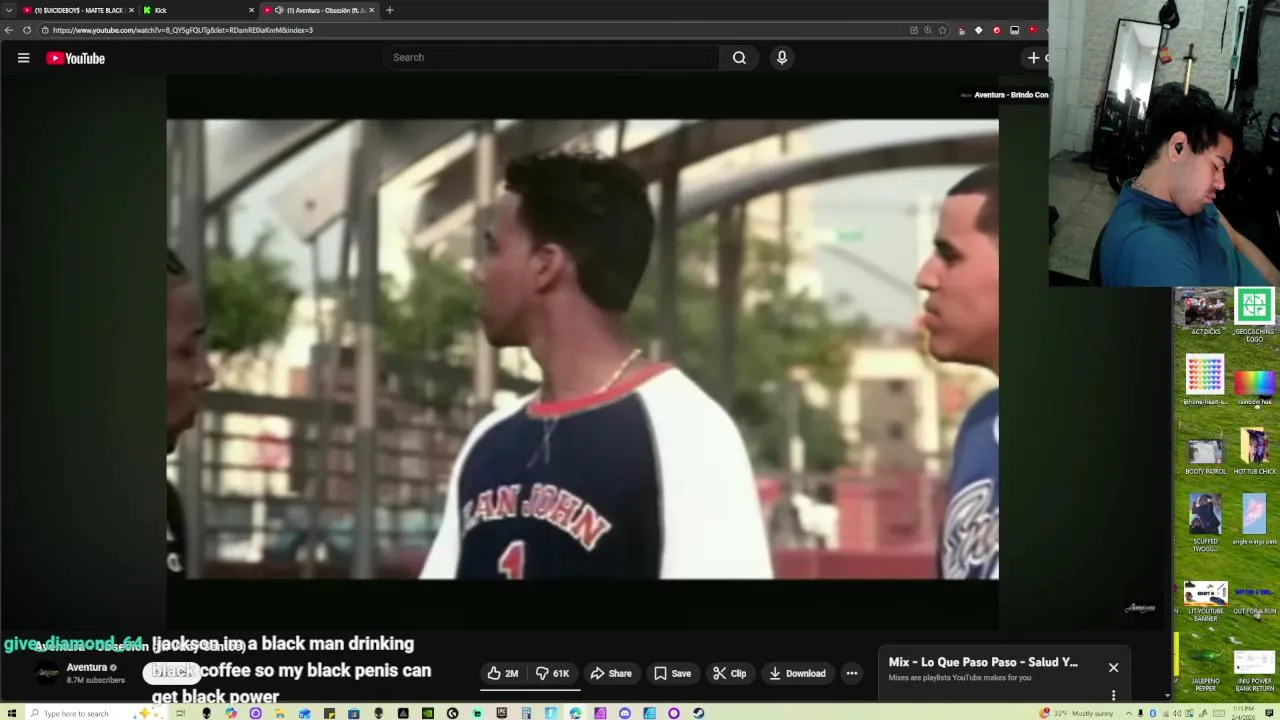
Task: Close the $UICIDEBOY$ browser tab
Action: (131, 10)
